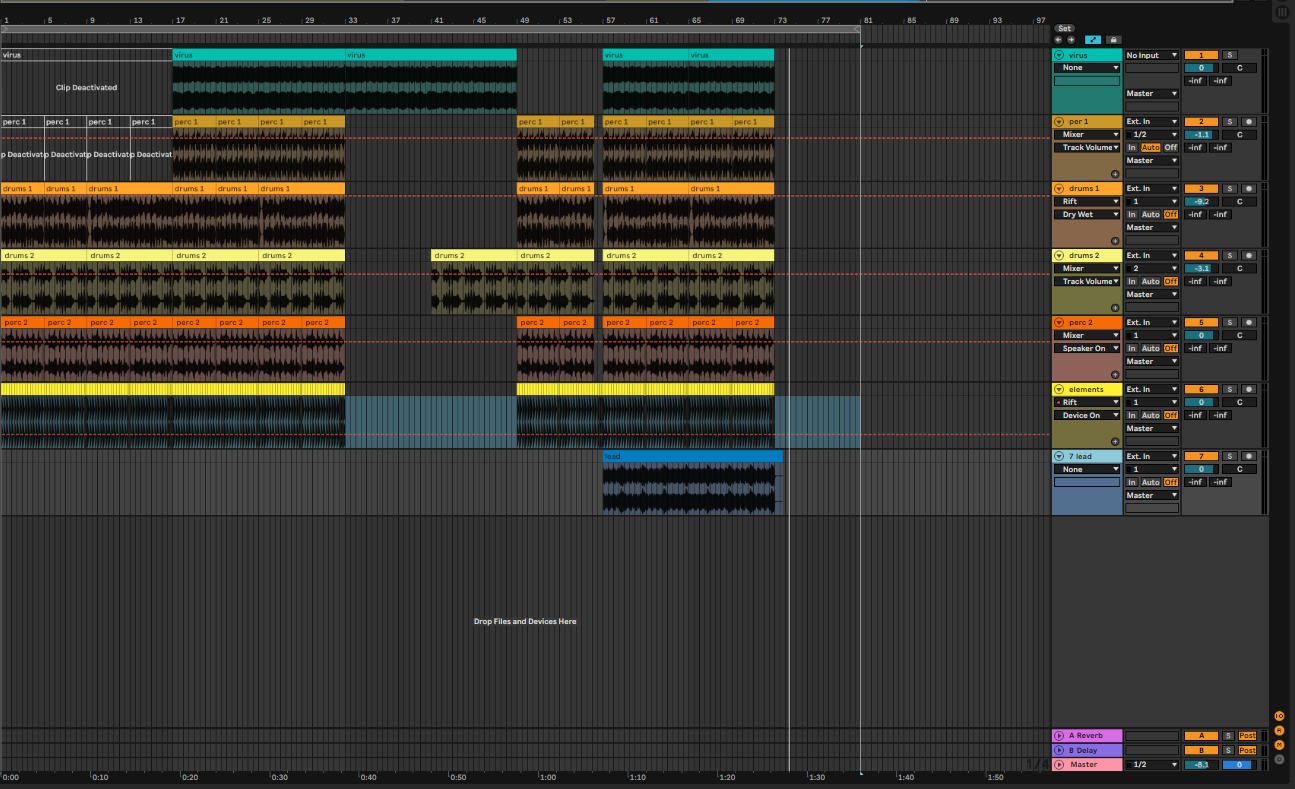Collapse the elements track fold triangle
Viewport: 1295px width, 789px height.
(1059, 389)
